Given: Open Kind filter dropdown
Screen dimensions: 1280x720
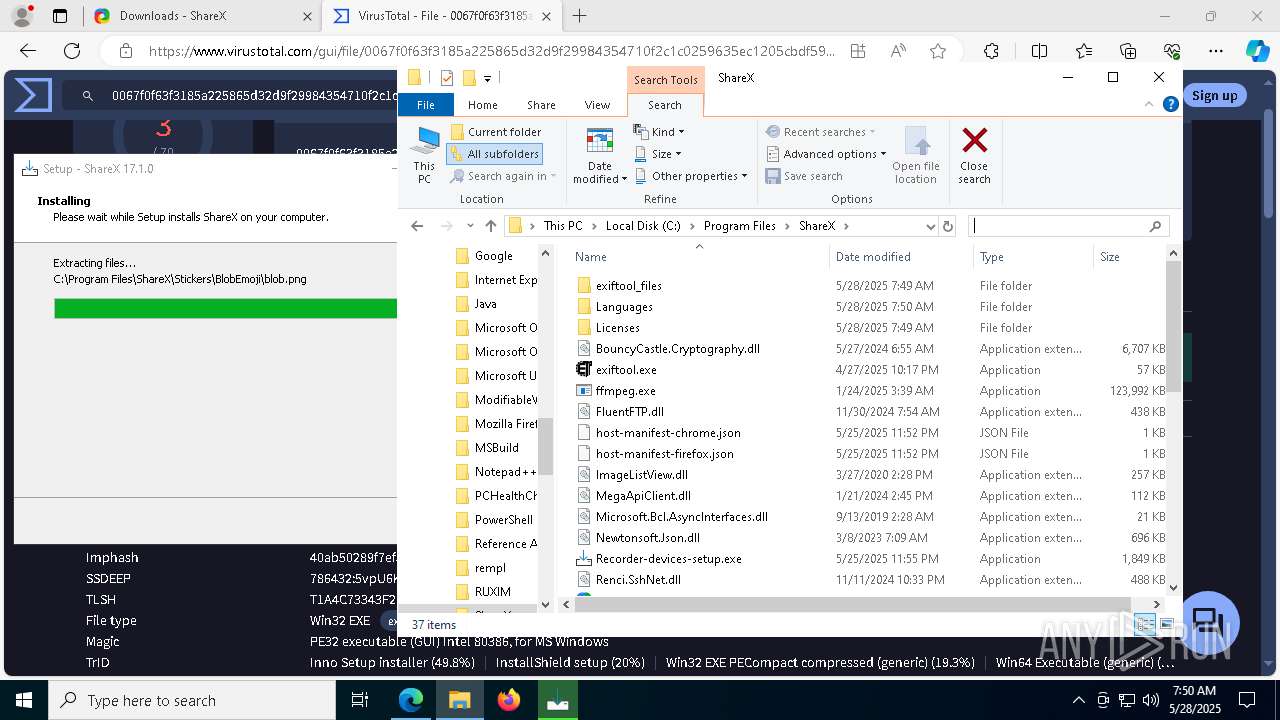Looking at the screenshot, I should [x=659, y=132].
